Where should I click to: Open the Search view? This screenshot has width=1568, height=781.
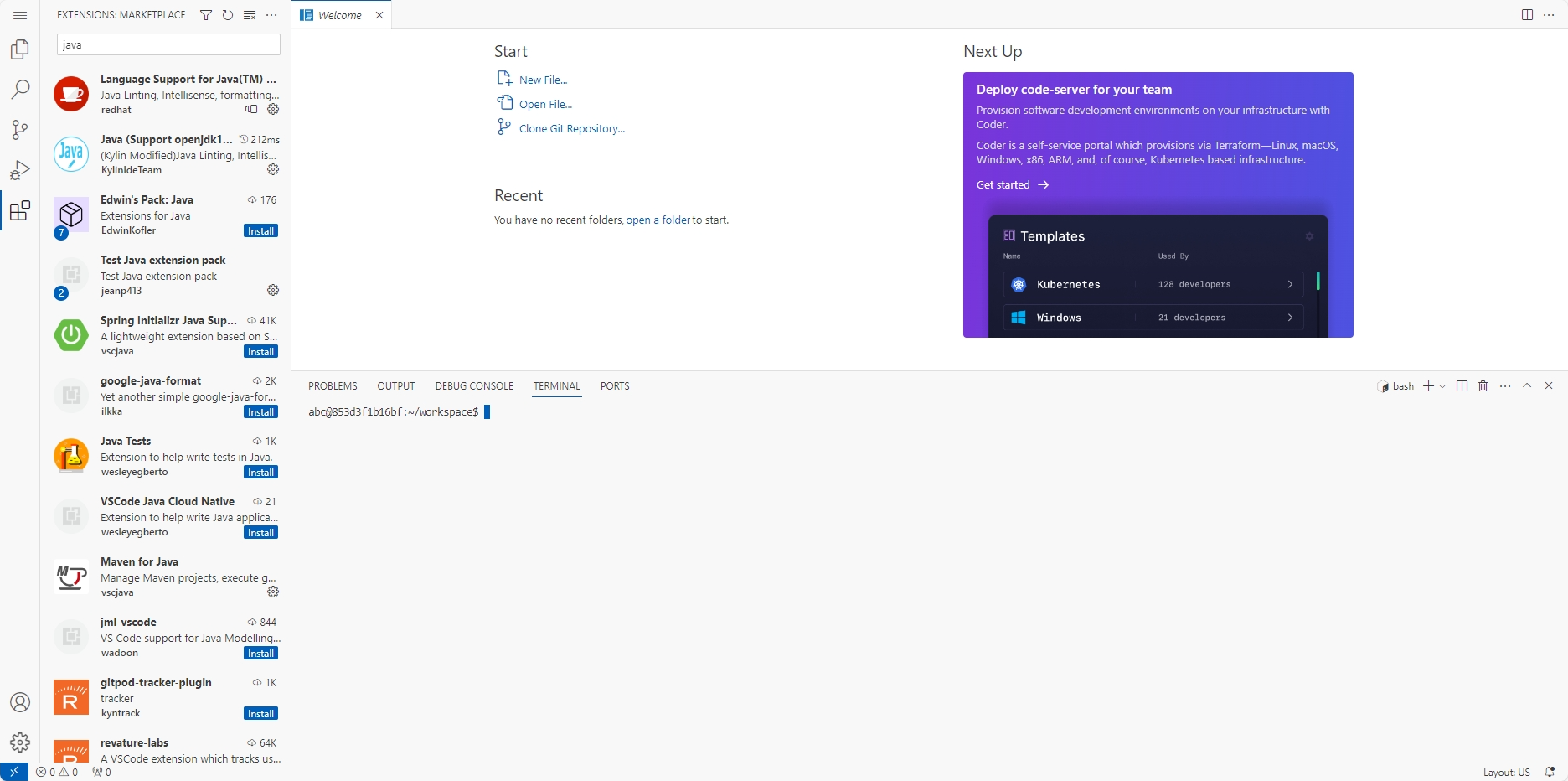20,90
